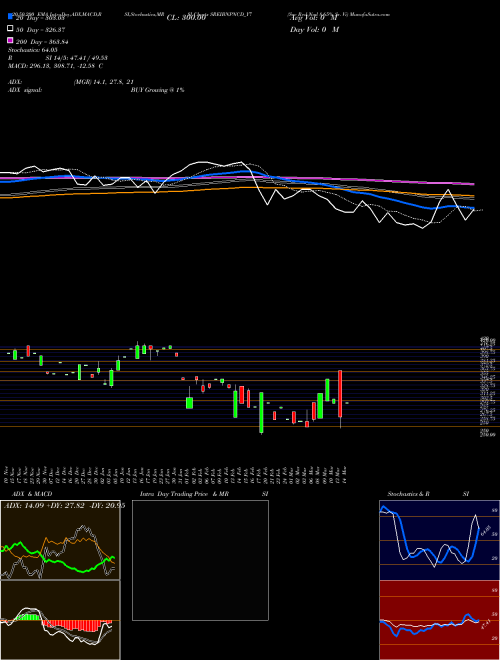The width and height of the screenshot is (500, 660).
Task: Open the MACD histogram chart panel
Action: tap(60, 620)
